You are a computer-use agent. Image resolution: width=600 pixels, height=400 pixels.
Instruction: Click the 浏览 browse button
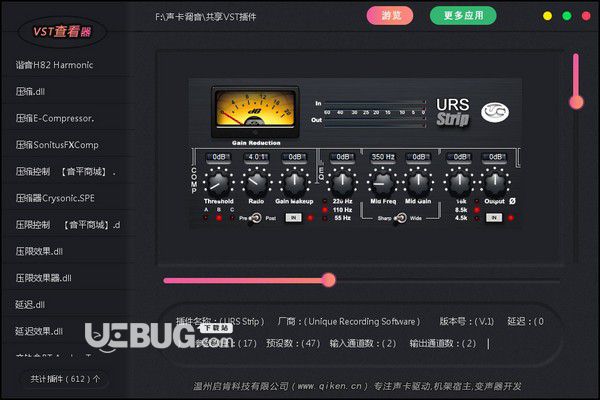pyautogui.click(x=390, y=16)
